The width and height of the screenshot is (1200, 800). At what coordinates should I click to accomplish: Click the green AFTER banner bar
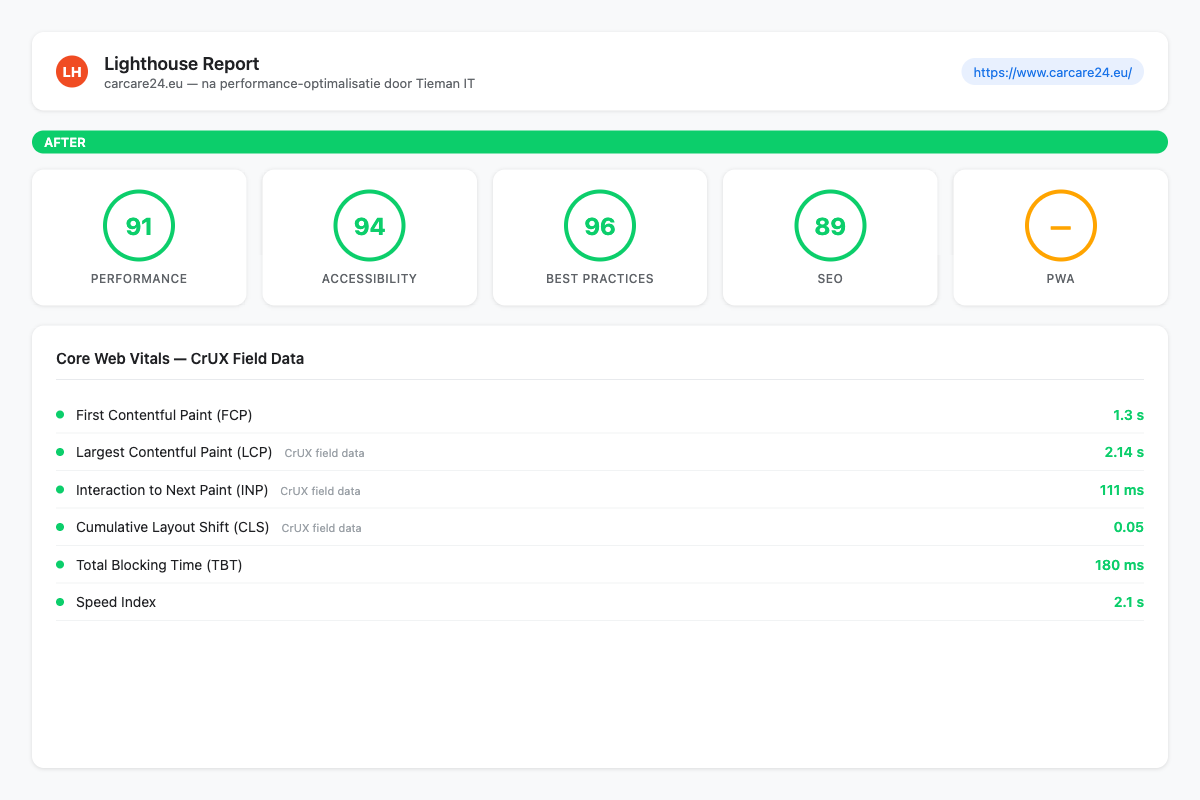[x=600, y=142]
